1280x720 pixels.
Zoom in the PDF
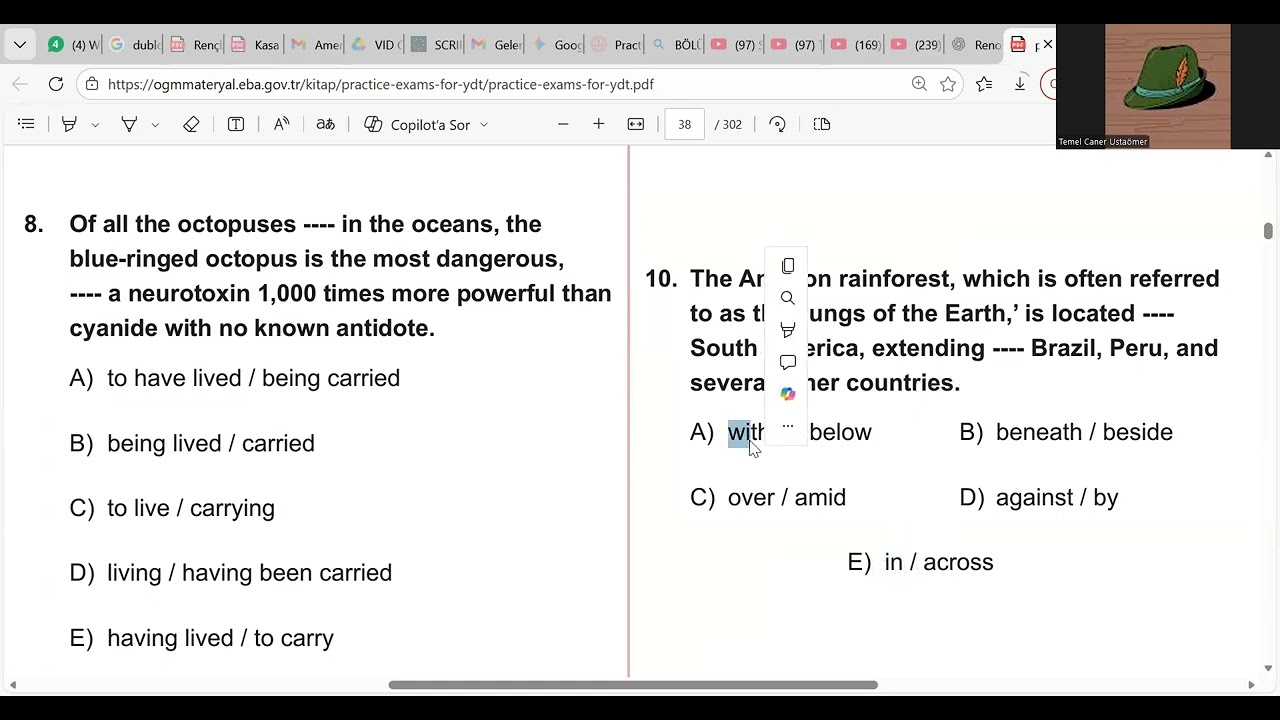[598, 124]
